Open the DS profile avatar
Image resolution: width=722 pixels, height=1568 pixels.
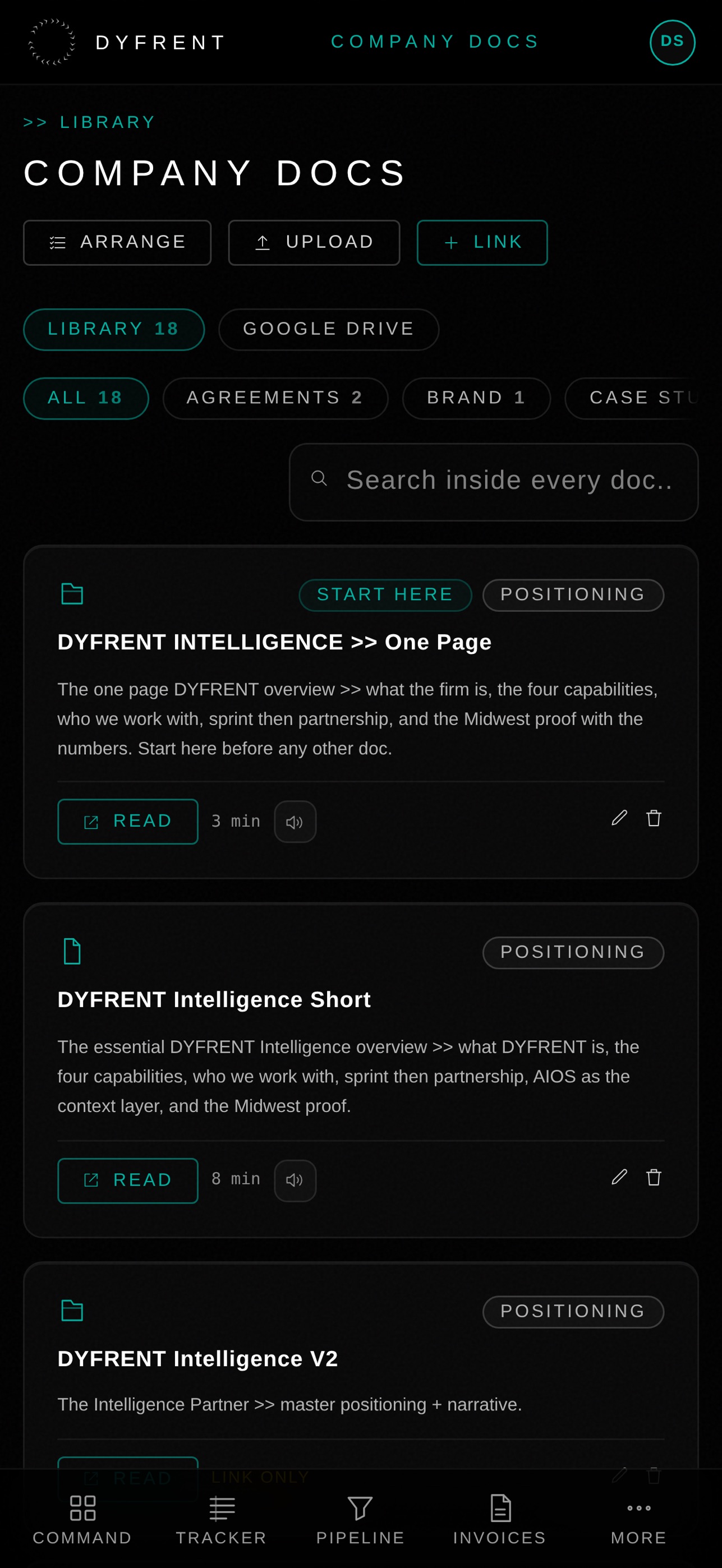[x=672, y=42]
